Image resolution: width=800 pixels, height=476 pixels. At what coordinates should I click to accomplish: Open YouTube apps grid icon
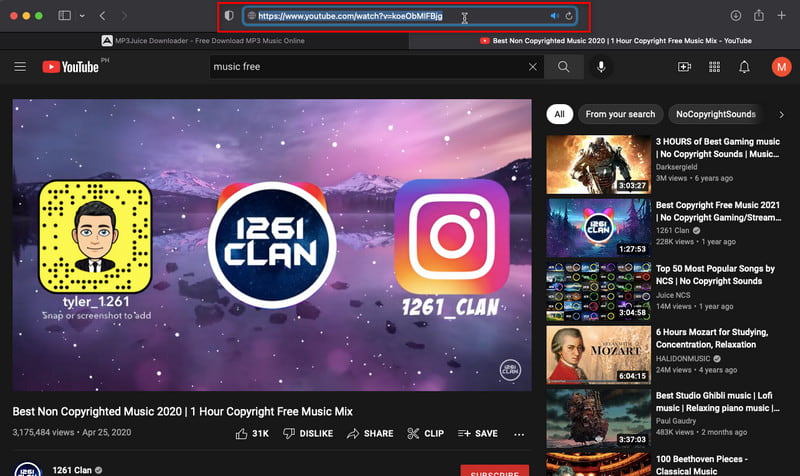(714, 67)
